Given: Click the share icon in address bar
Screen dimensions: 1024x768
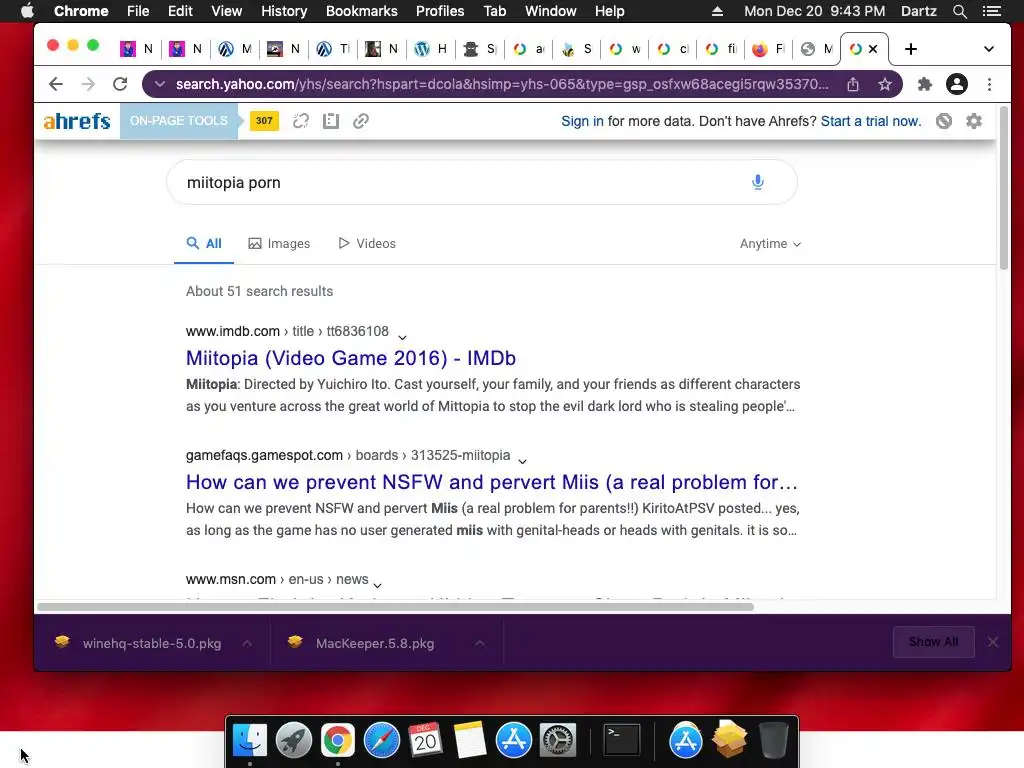Looking at the screenshot, I should [x=853, y=84].
